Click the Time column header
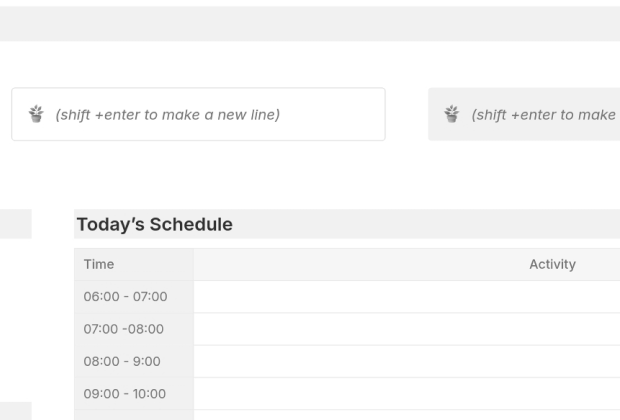This screenshot has width=620, height=420. tap(100, 265)
